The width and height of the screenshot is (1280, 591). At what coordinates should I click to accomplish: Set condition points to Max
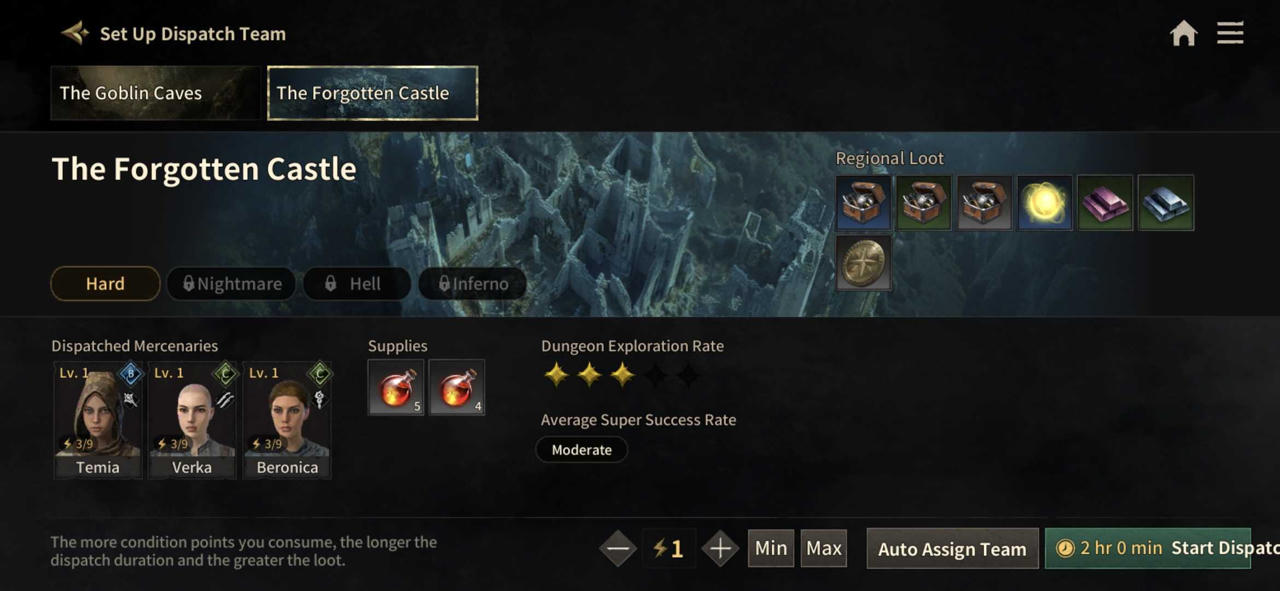[824, 548]
